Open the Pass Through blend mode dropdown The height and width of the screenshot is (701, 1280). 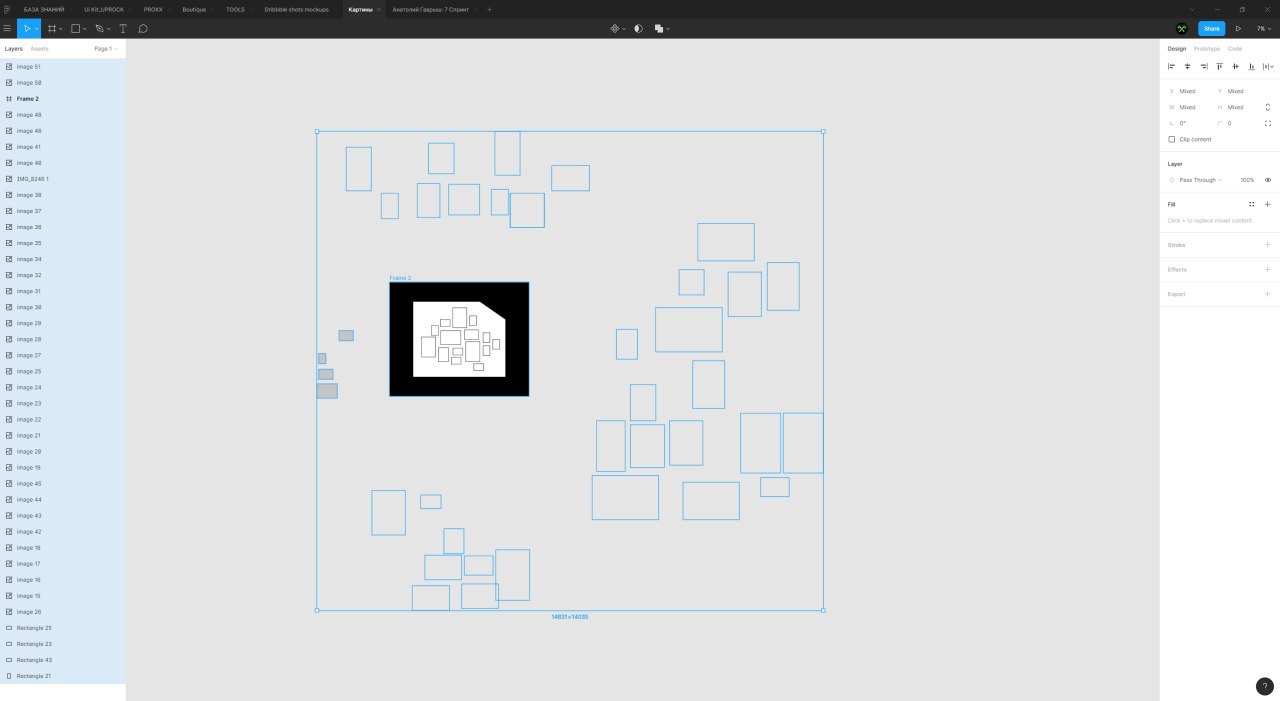click(1200, 180)
